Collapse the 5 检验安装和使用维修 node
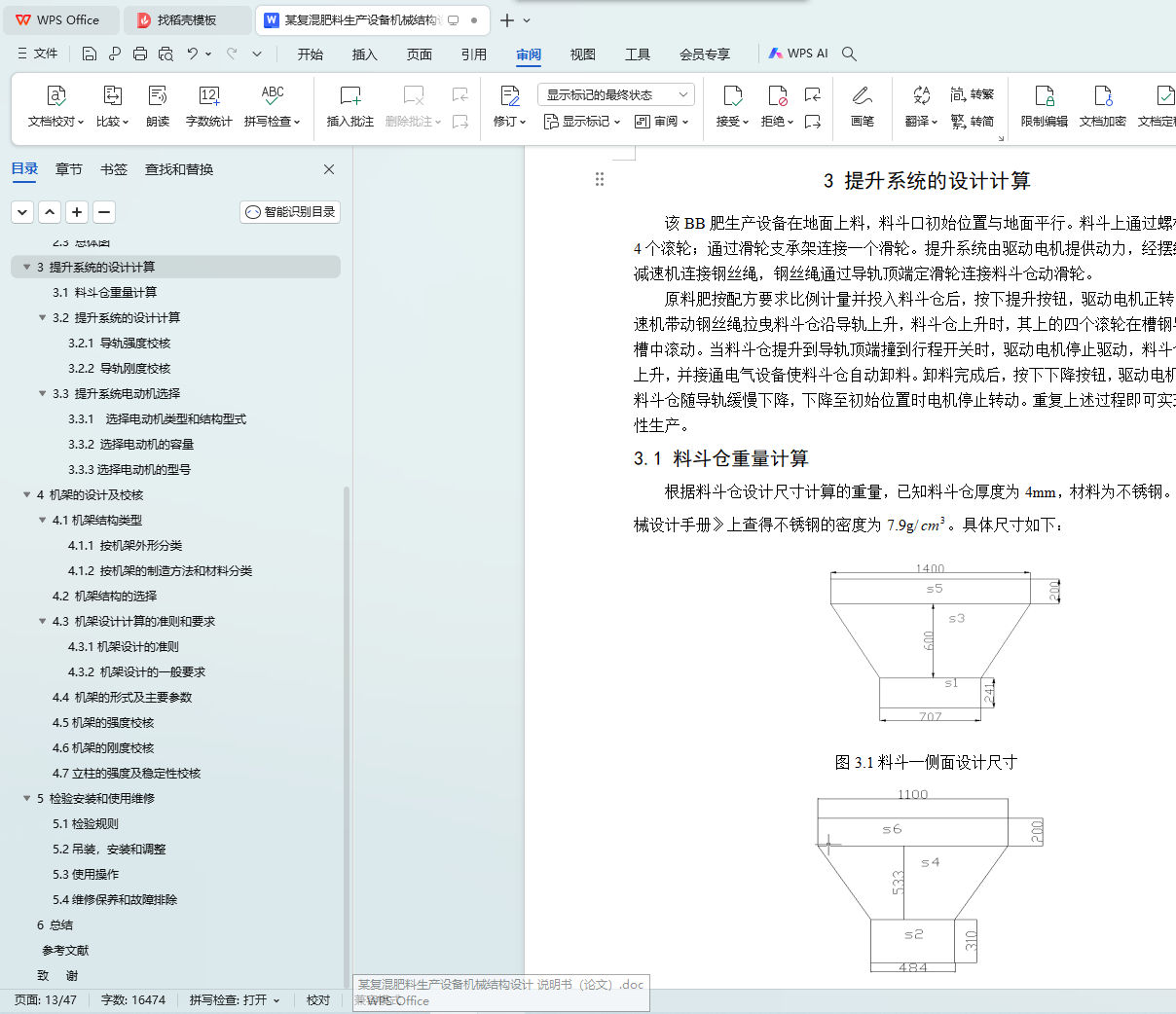The width and height of the screenshot is (1176, 1014). pyautogui.click(x=26, y=798)
